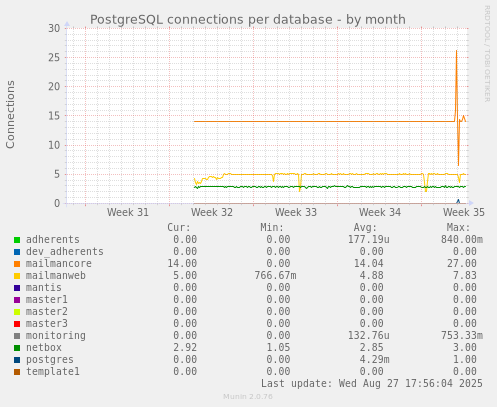Click the Week 33 x-axis label
The width and height of the screenshot is (497, 407).
click(x=296, y=212)
